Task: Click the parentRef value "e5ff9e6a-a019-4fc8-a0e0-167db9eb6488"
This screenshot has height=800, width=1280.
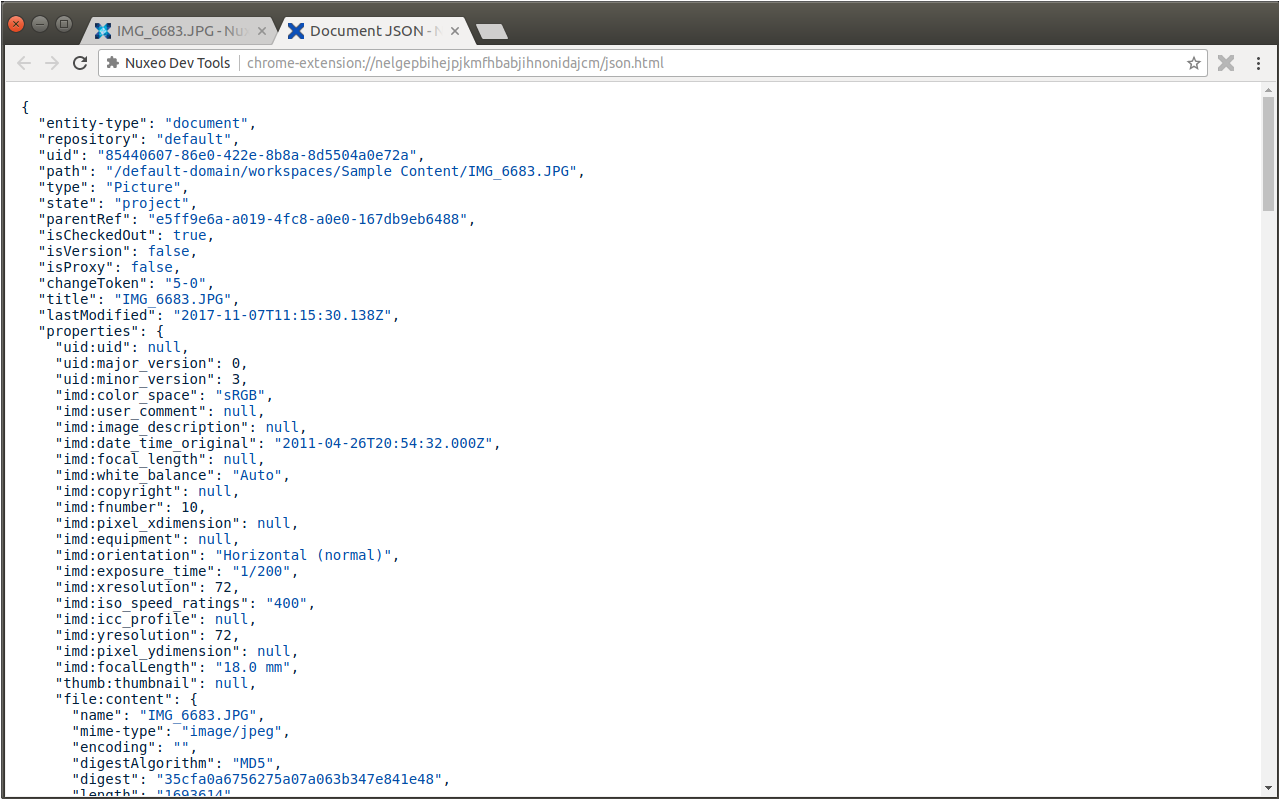Action: (x=307, y=219)
